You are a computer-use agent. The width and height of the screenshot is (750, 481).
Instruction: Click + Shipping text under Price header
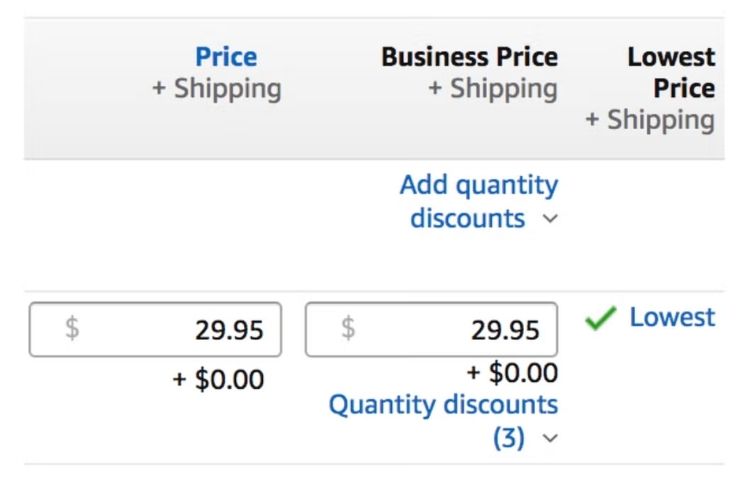coord(217,89)
